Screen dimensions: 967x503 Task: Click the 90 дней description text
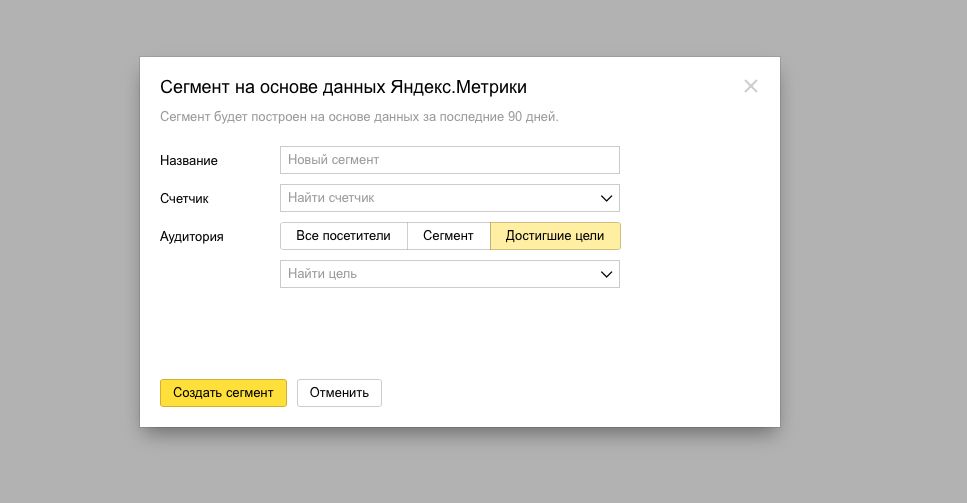pos(532,117)
